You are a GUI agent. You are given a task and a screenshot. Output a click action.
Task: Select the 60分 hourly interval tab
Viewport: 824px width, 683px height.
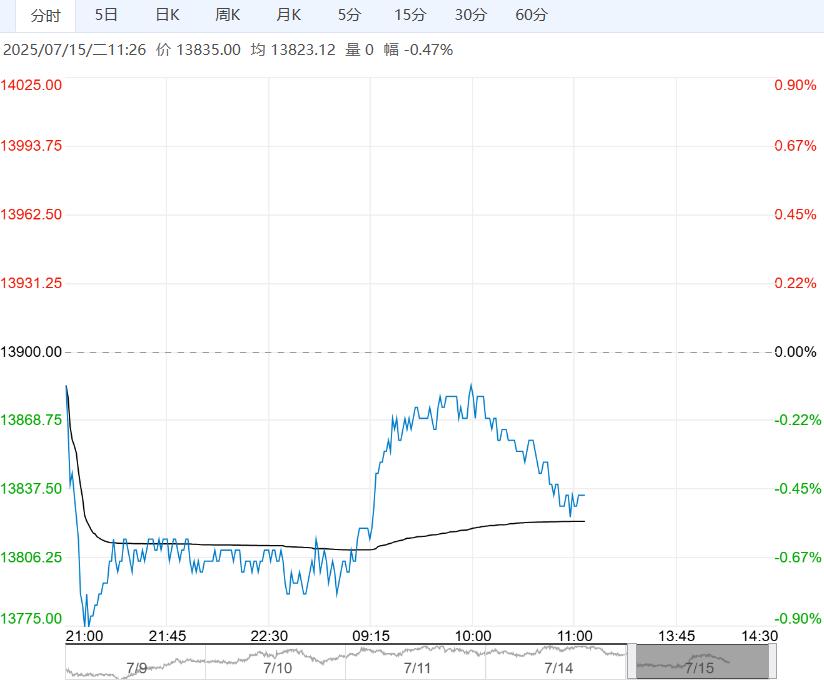[x=531, y=15]
